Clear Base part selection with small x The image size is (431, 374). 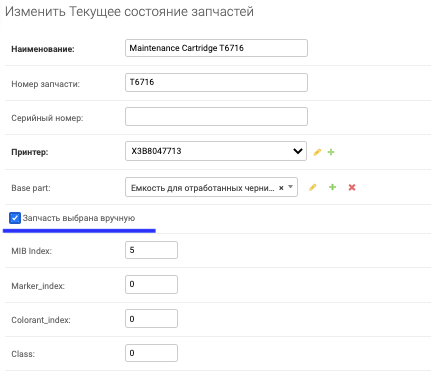(281, 188)
